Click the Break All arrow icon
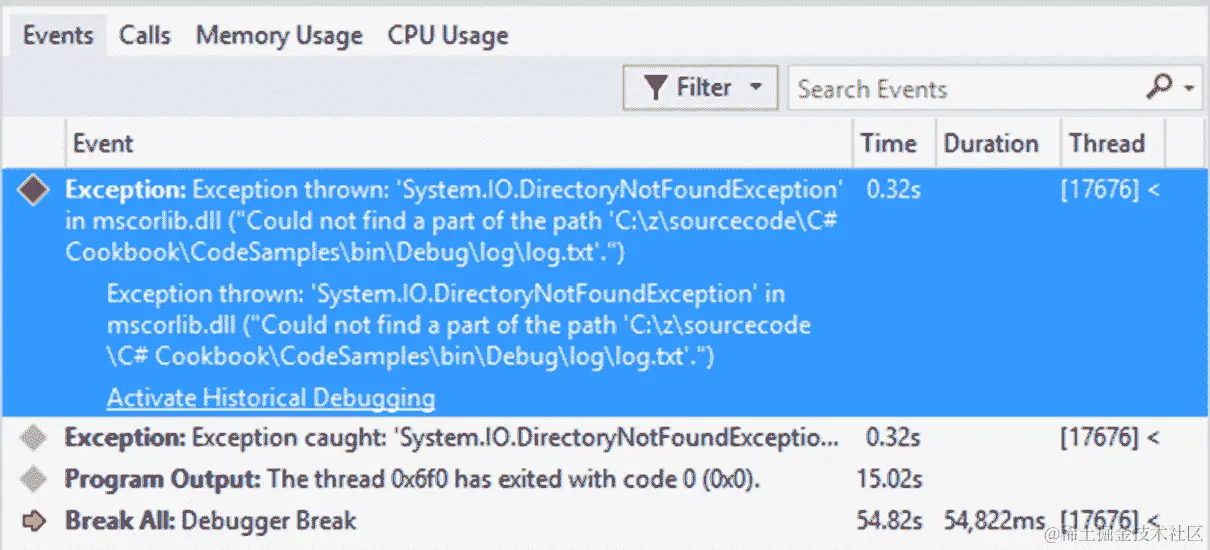This screenshot has width=1210, height=550. (x=34, y=521)
